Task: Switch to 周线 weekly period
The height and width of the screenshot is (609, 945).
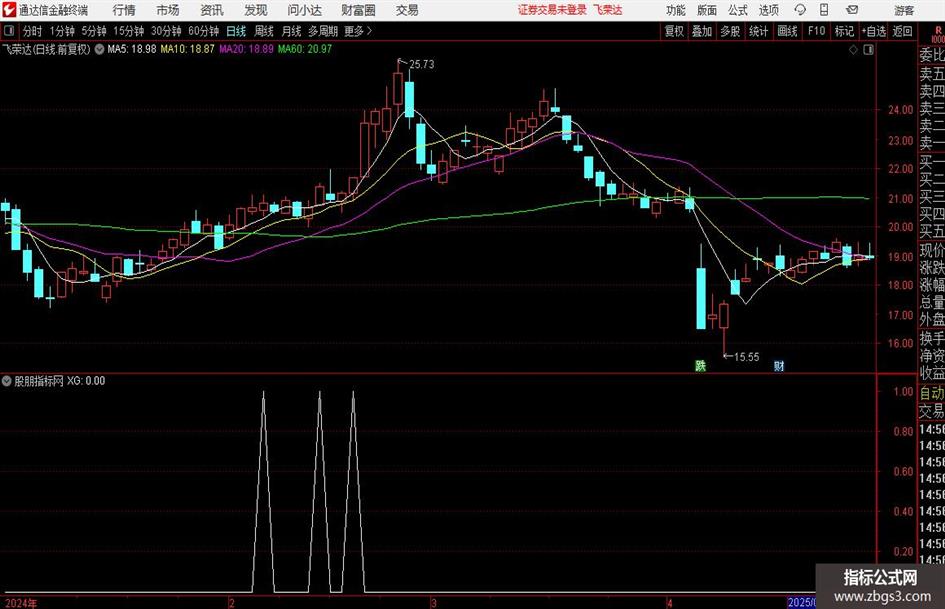Action: click(264, 31)
